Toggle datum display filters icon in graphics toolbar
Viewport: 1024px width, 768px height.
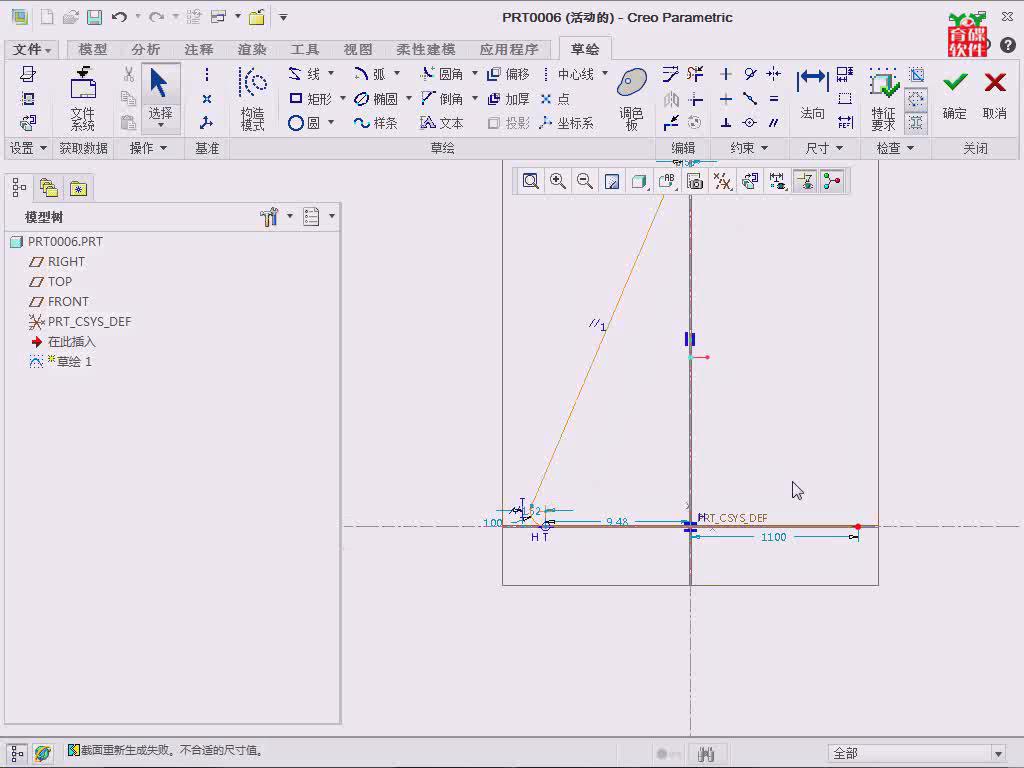[722, 181]
